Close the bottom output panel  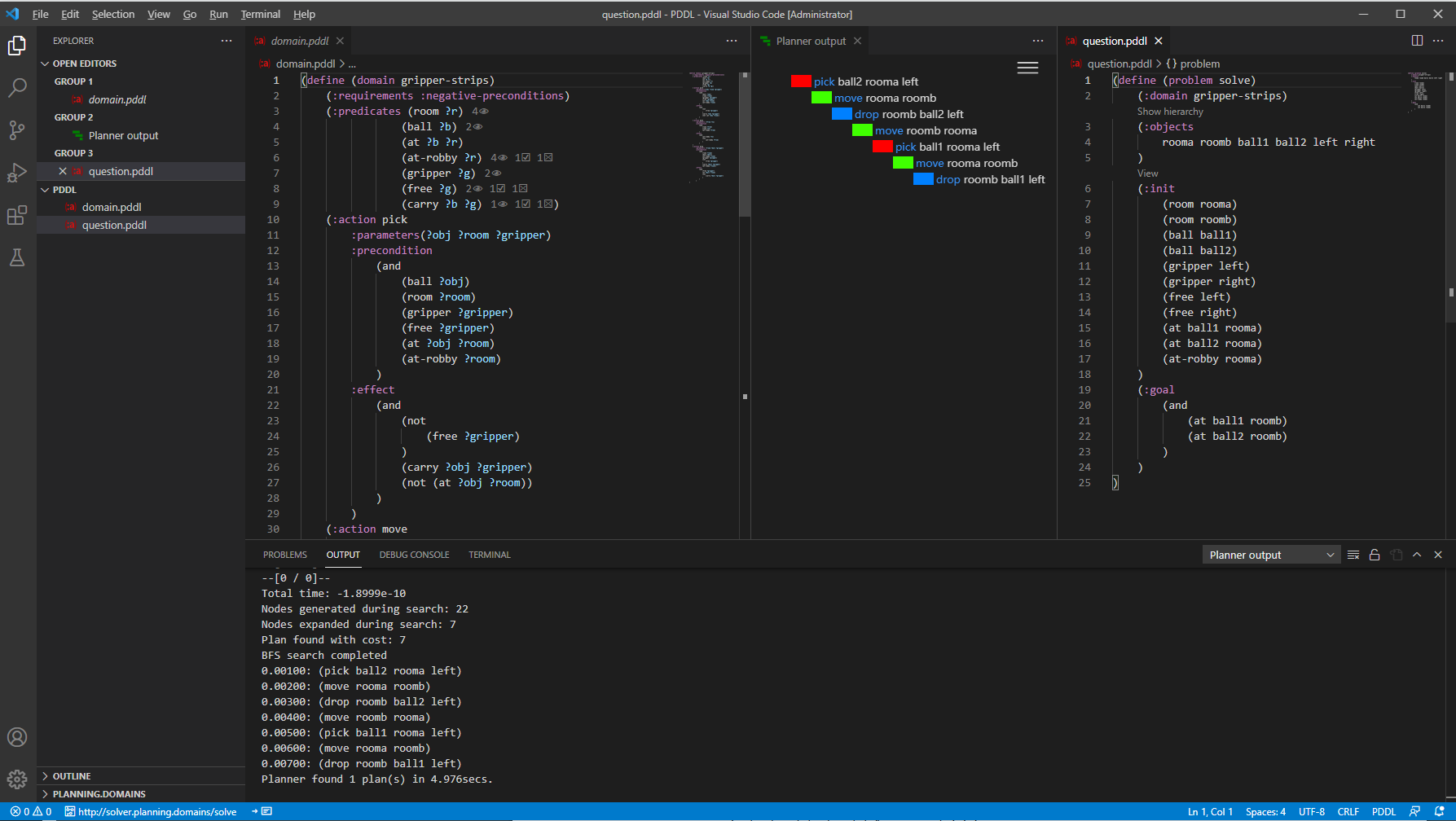pyautogui.click(x=1438, y=555)
